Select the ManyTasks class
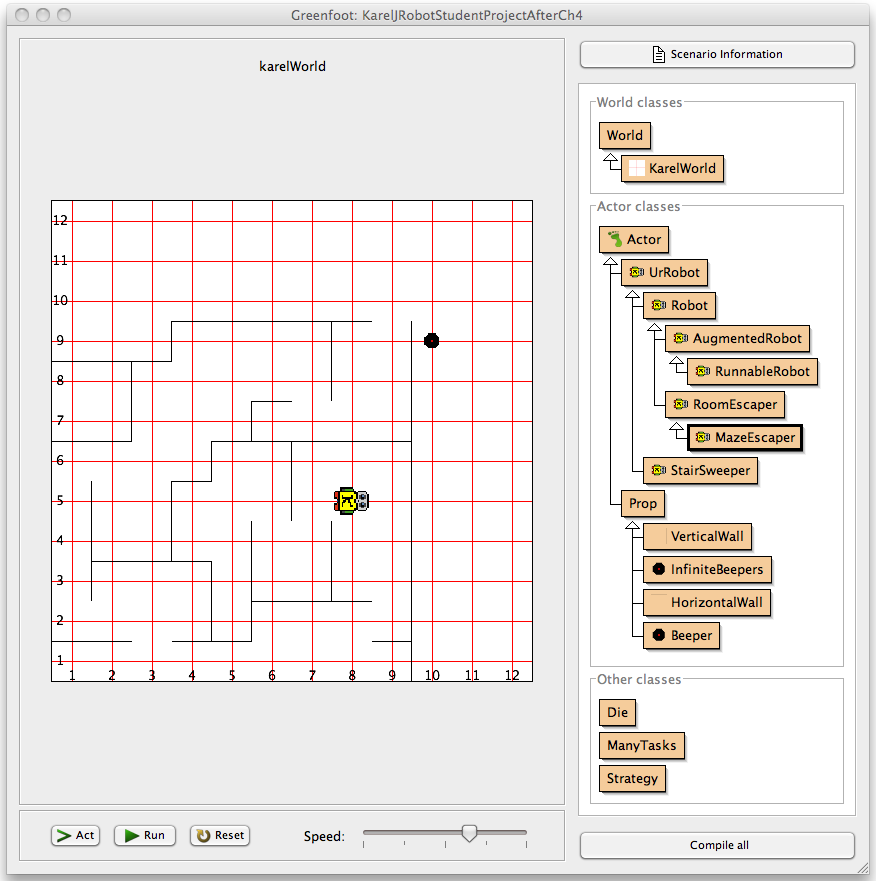This screenshot has width=876, height=881. tap(641, 746)
